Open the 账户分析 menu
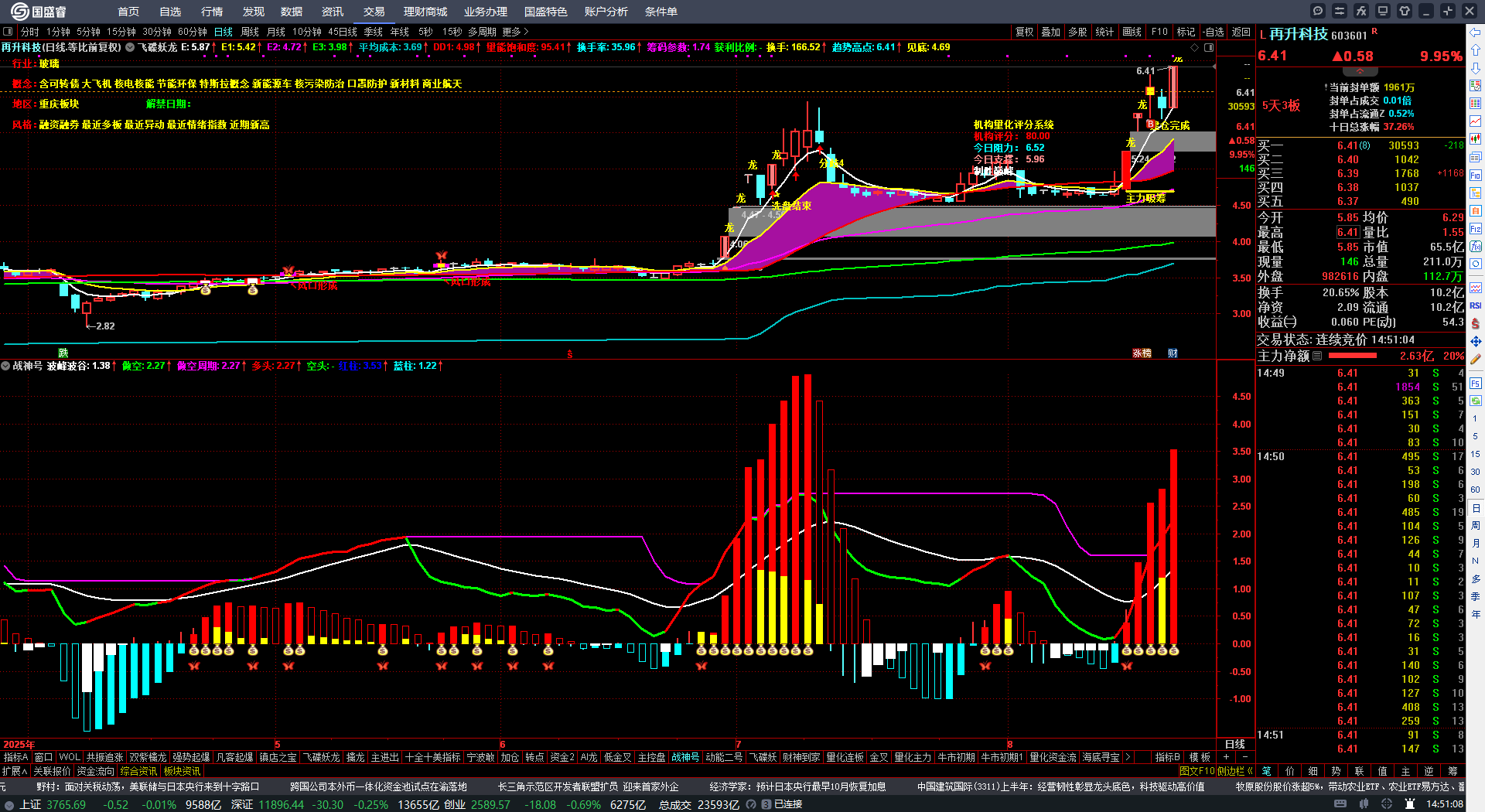 [606, 12]
